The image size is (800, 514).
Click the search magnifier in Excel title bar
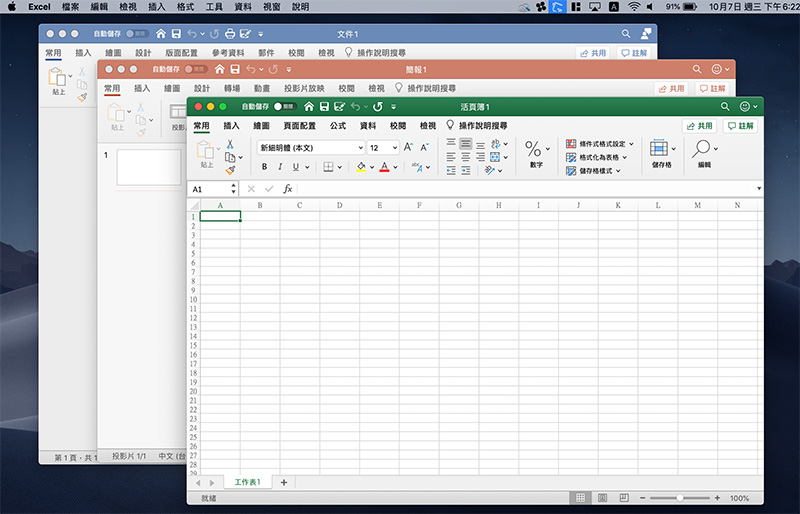point(725,107)
